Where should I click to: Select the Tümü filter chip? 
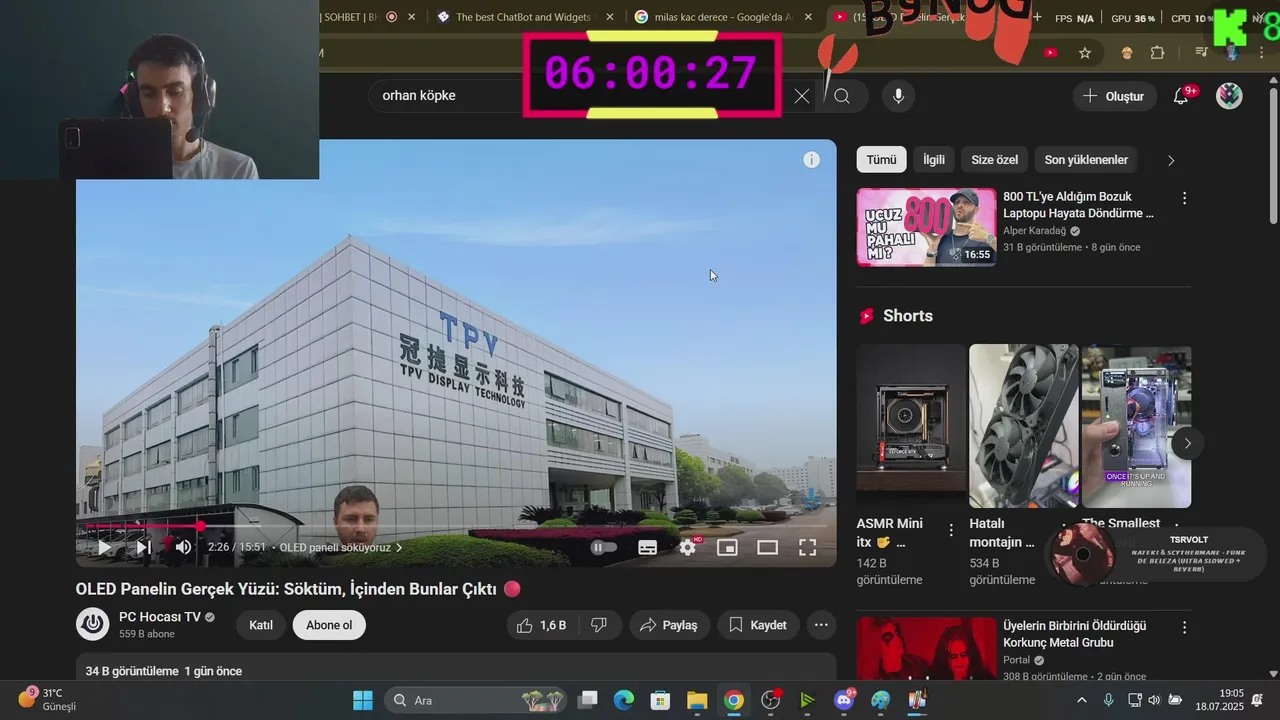[x=881, y=160]
